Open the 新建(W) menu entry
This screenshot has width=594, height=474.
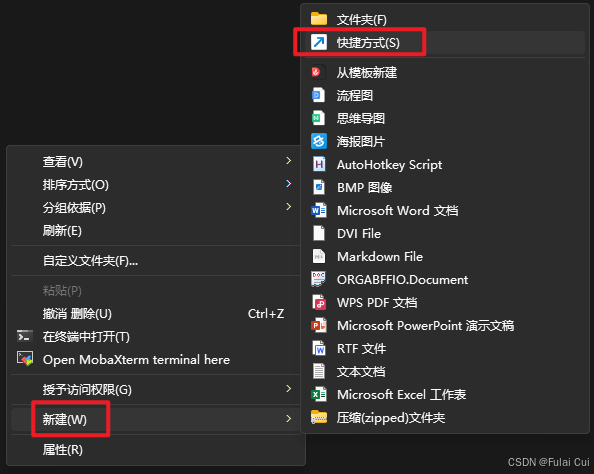156,419
